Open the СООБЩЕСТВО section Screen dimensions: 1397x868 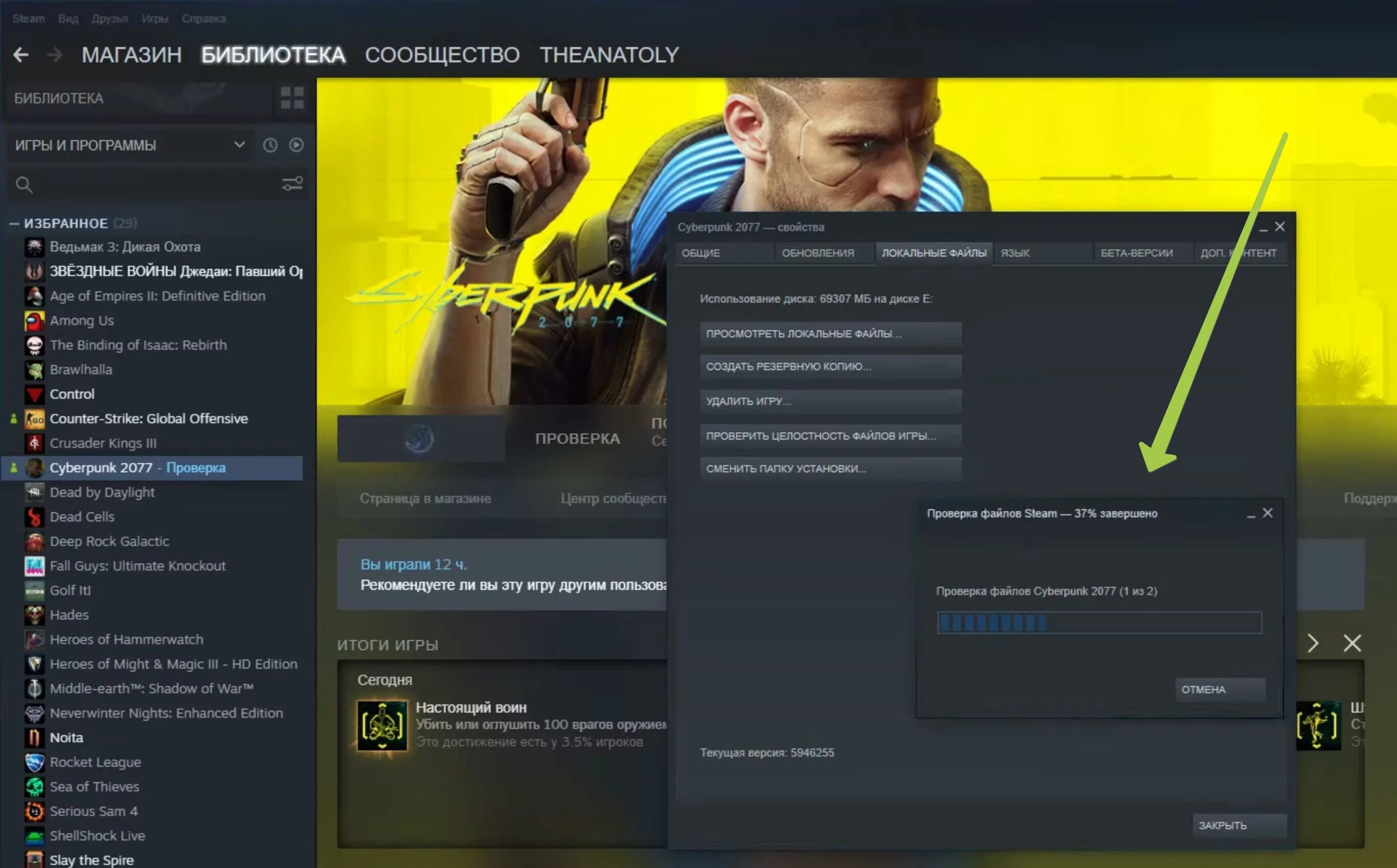coord(442,55)
